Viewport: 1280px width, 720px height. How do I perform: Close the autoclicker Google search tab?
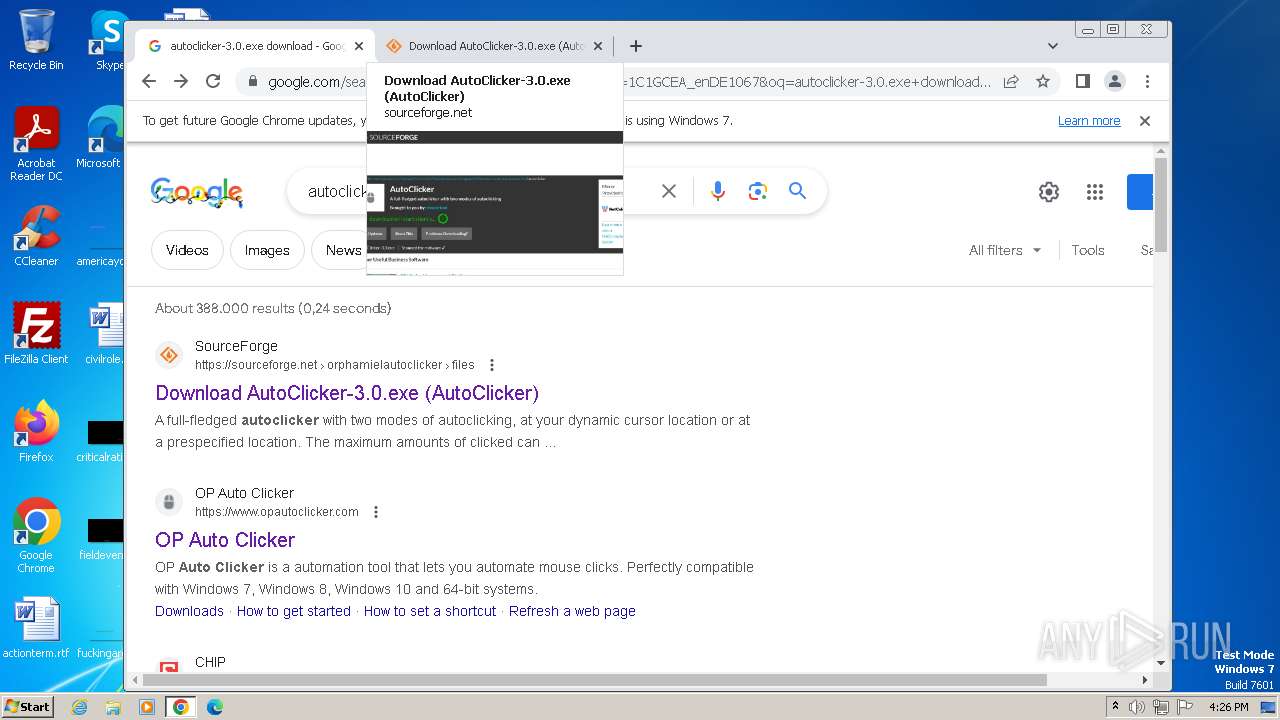click(359, 46)
